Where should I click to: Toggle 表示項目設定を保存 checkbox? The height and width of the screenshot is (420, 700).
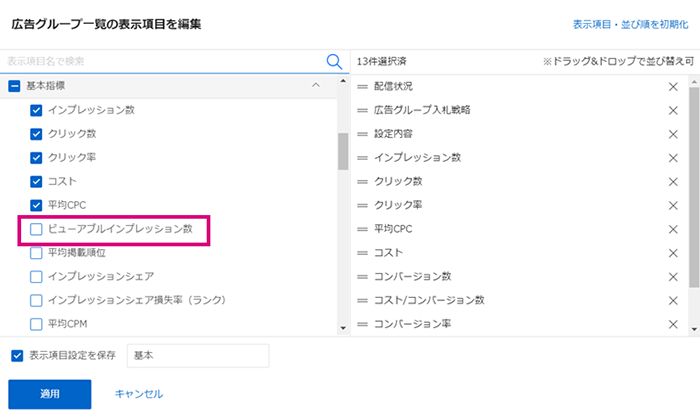pos(17,356)
